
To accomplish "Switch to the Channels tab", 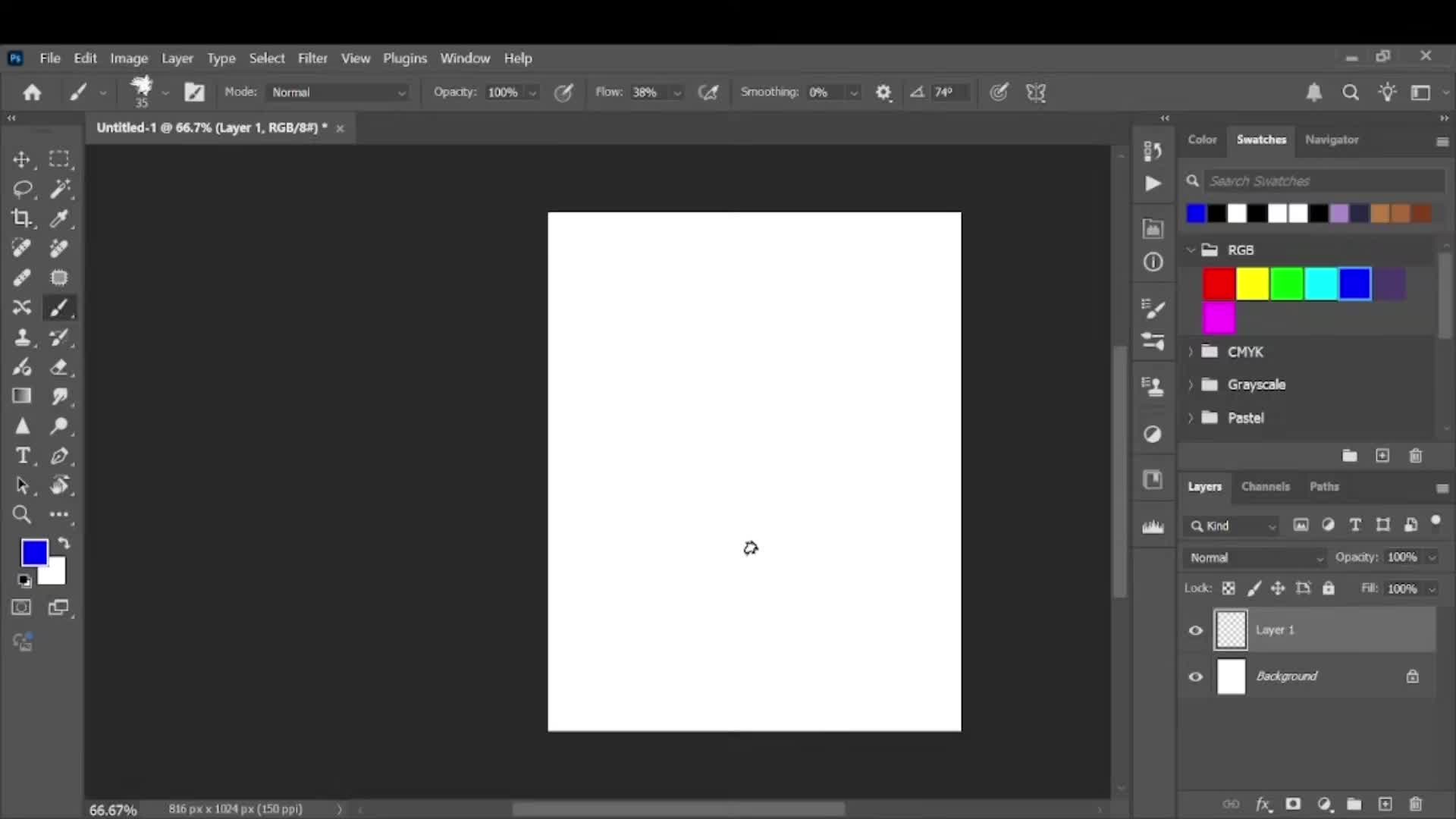I will pyautogui.click(x=1265, y=487).
